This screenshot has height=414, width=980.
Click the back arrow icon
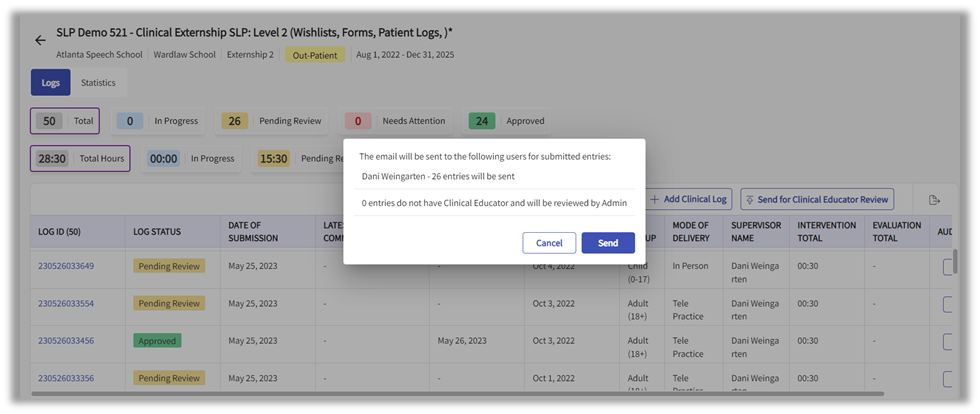(x=40, y=40)
